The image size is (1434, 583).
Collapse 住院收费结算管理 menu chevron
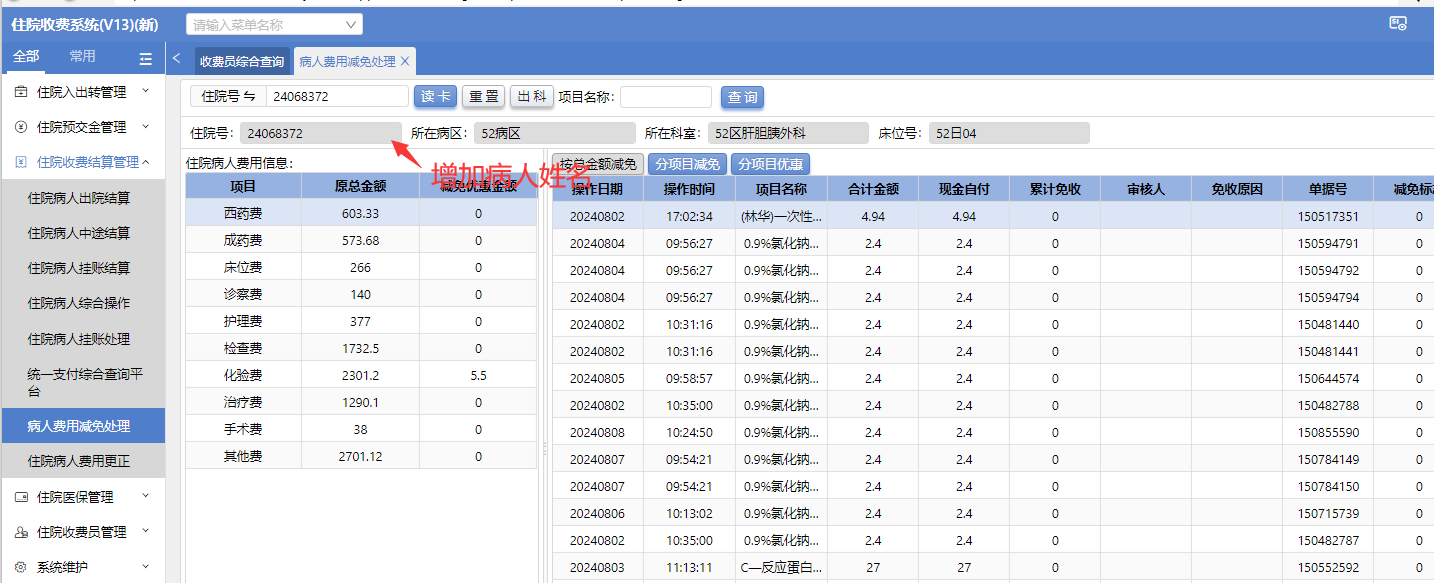[145, 161]
